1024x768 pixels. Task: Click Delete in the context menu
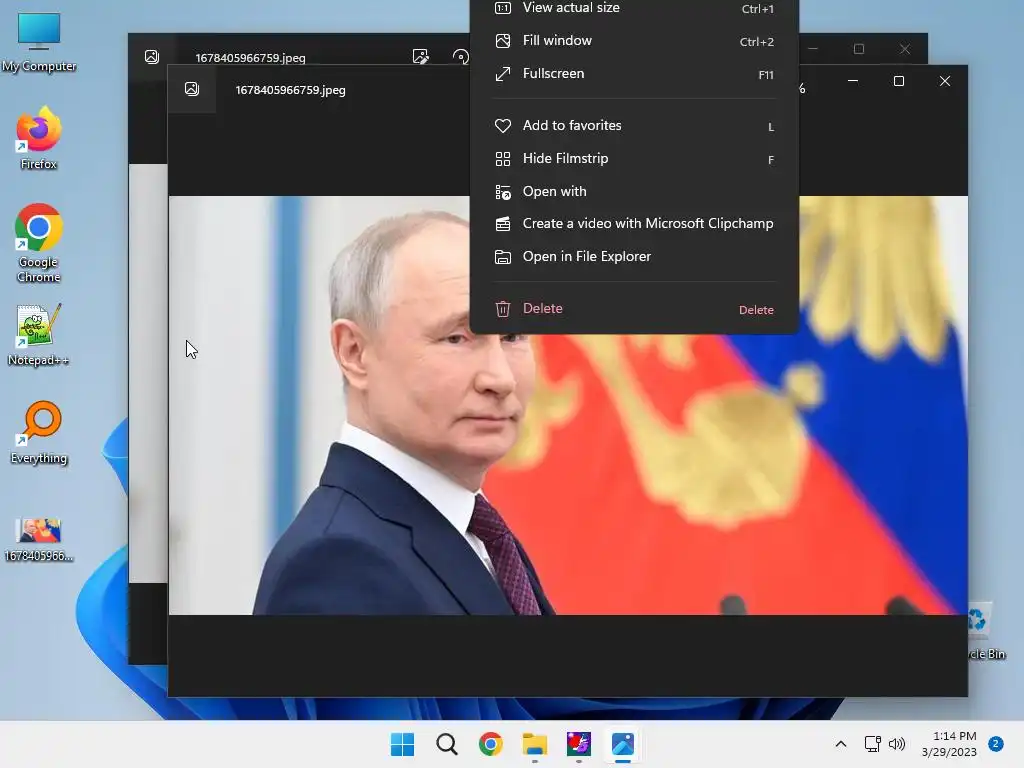[633, 309]
